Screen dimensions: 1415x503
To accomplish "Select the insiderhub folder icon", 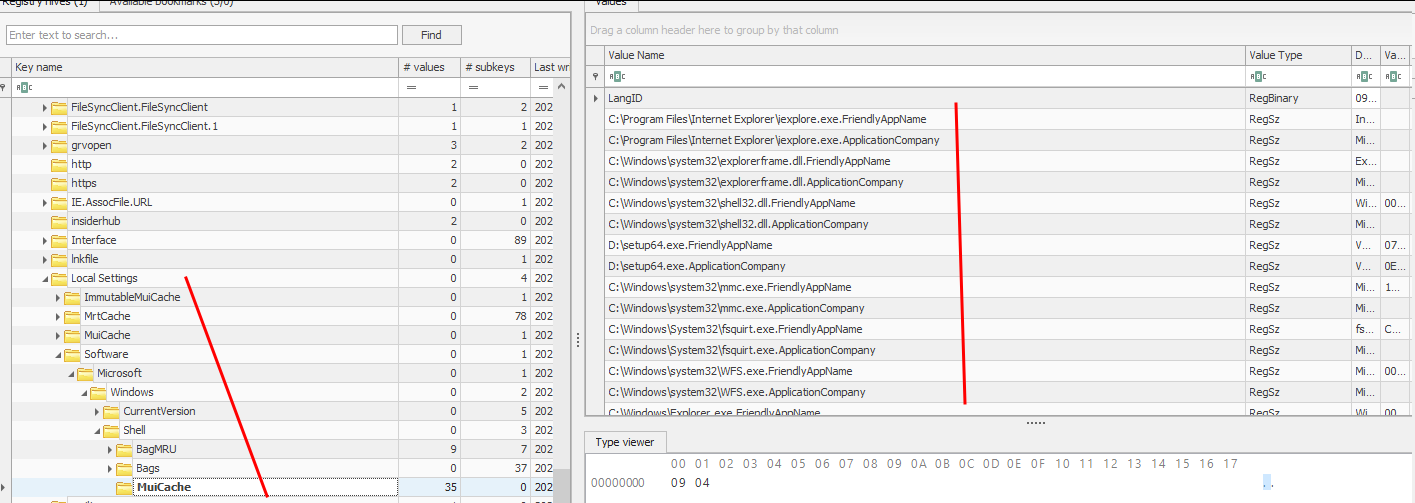I will [x=59, y=221].
